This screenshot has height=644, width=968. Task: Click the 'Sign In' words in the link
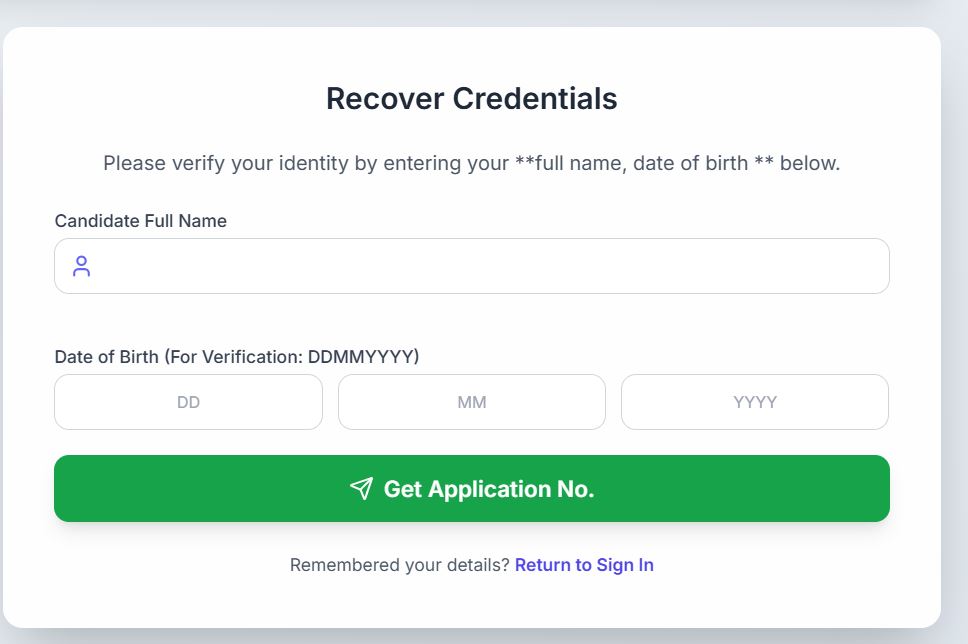pos(625,565)
